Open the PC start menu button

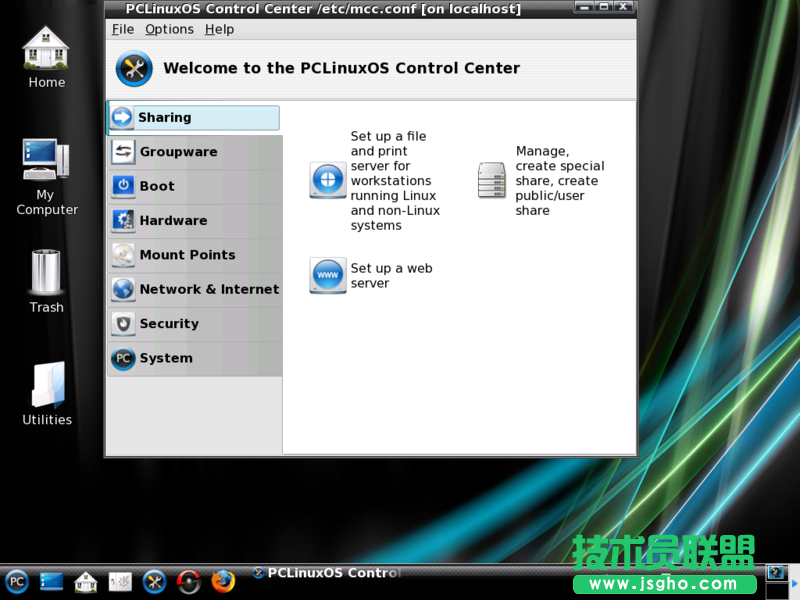[x=17, y=581]
